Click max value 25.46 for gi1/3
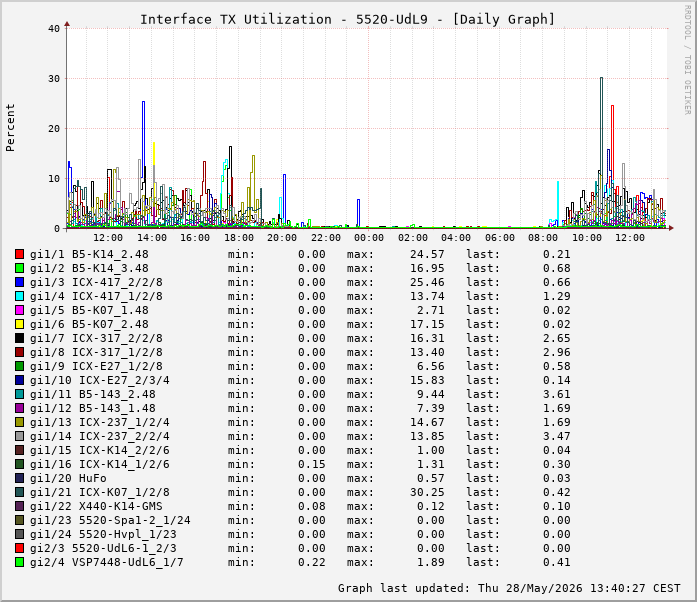 coord(427,282)
